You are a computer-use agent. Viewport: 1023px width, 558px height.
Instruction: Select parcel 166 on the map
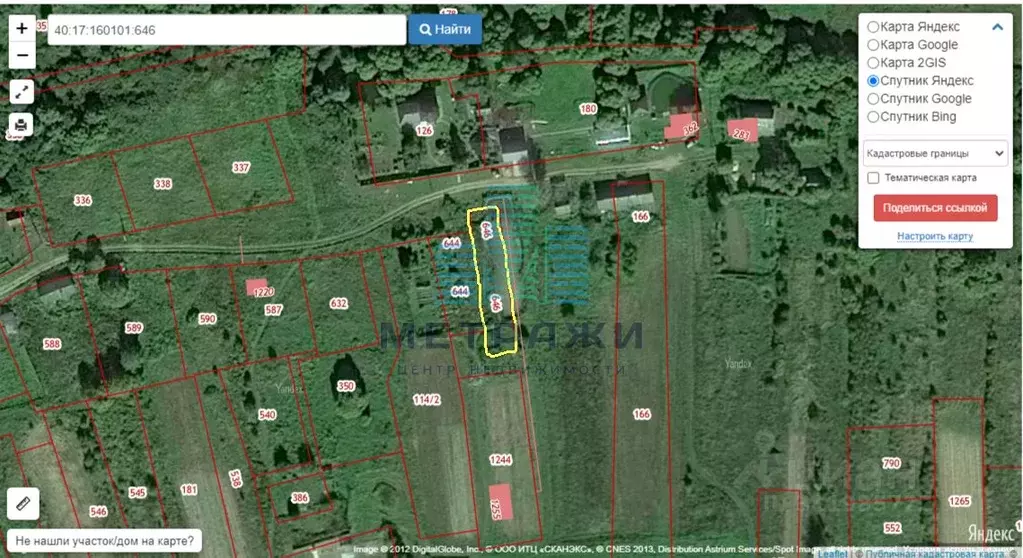click(x=641, y=414)
